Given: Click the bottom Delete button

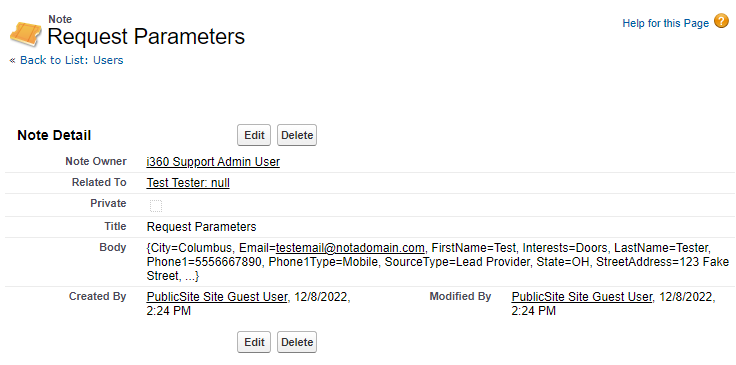Looking at the screenshot, I should click(297, 342).
